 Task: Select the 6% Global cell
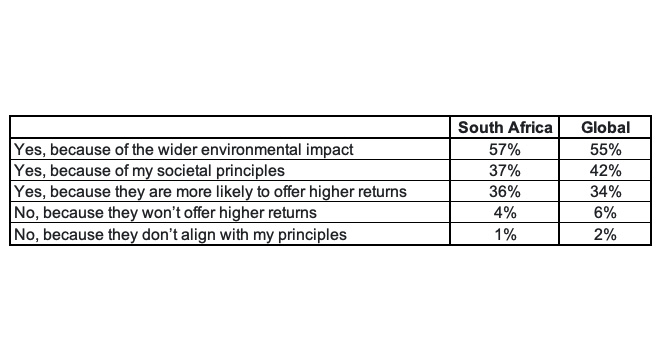605,212
